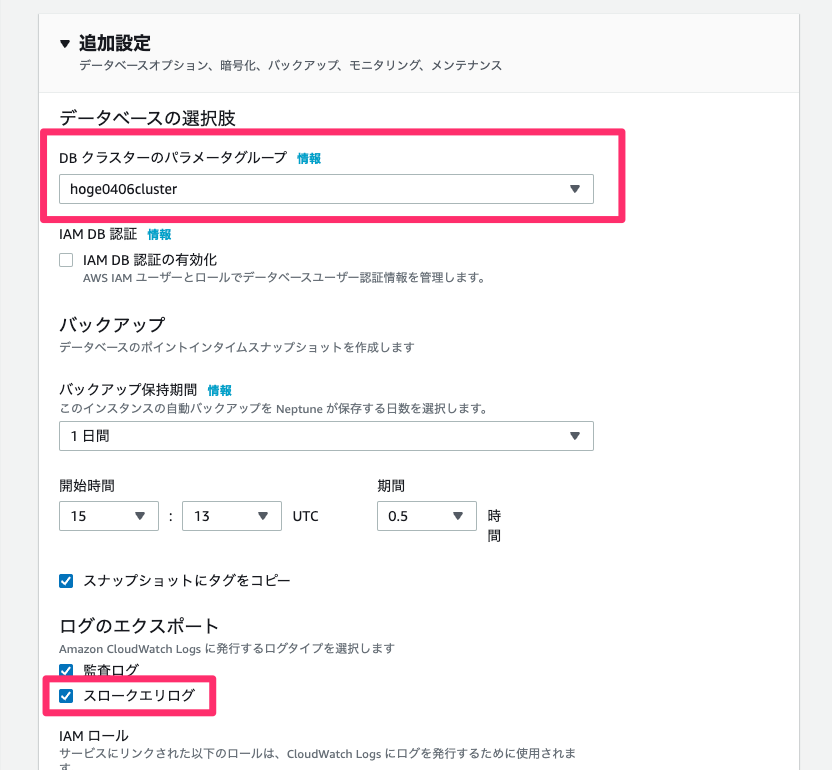Open backup retention dropdown showing 1 日間
832x770 pixels.
point(326,436)
